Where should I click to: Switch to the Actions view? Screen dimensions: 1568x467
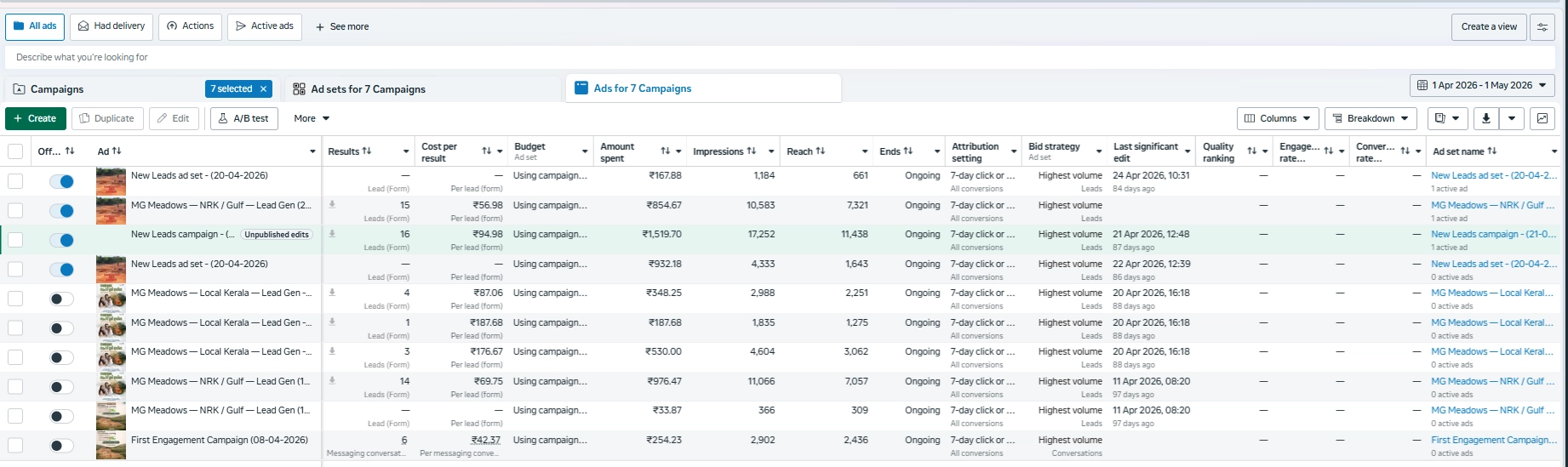pyautogui.click(x=191, y=26)
